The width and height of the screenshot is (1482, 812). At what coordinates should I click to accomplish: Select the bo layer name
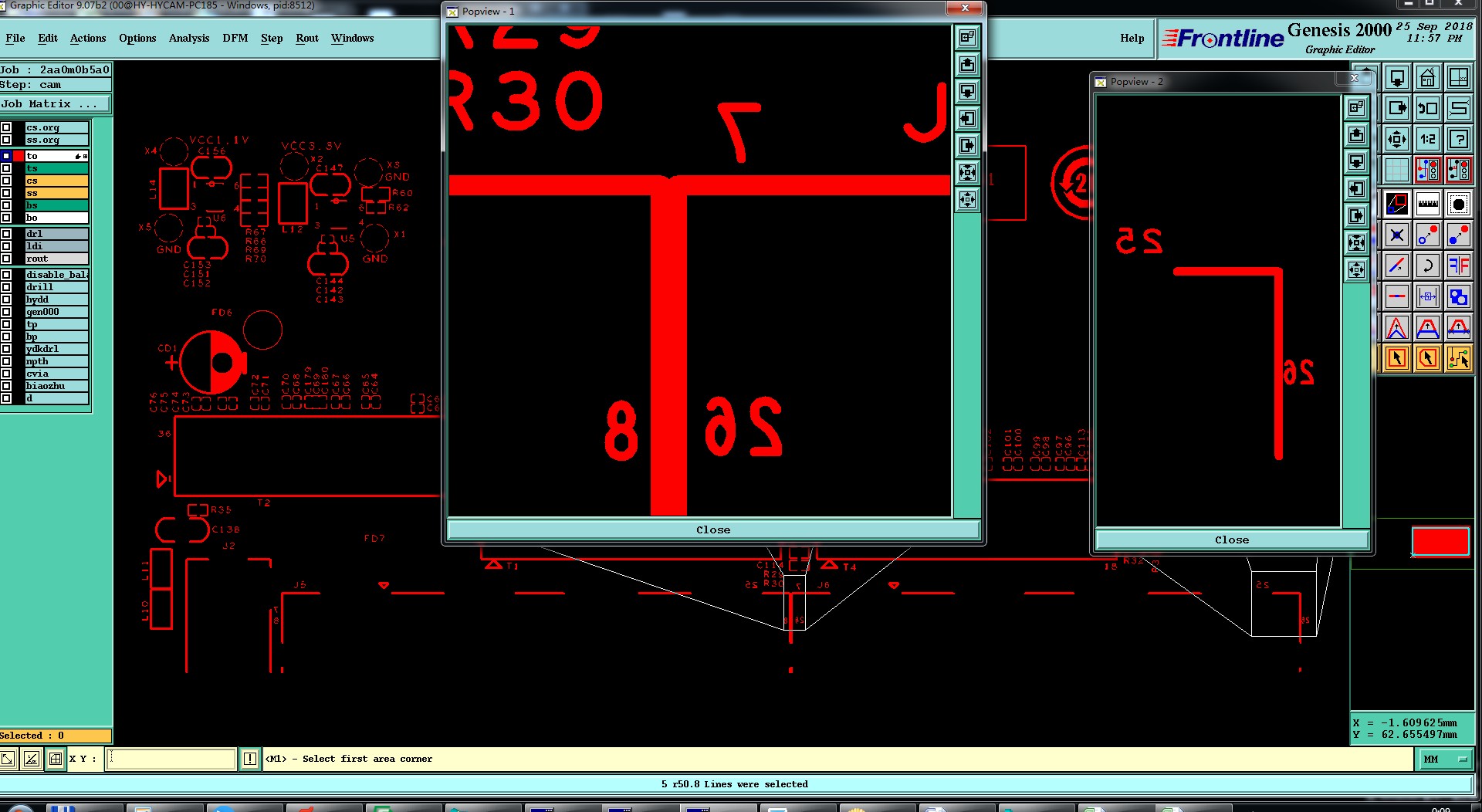tap(57, 218)
